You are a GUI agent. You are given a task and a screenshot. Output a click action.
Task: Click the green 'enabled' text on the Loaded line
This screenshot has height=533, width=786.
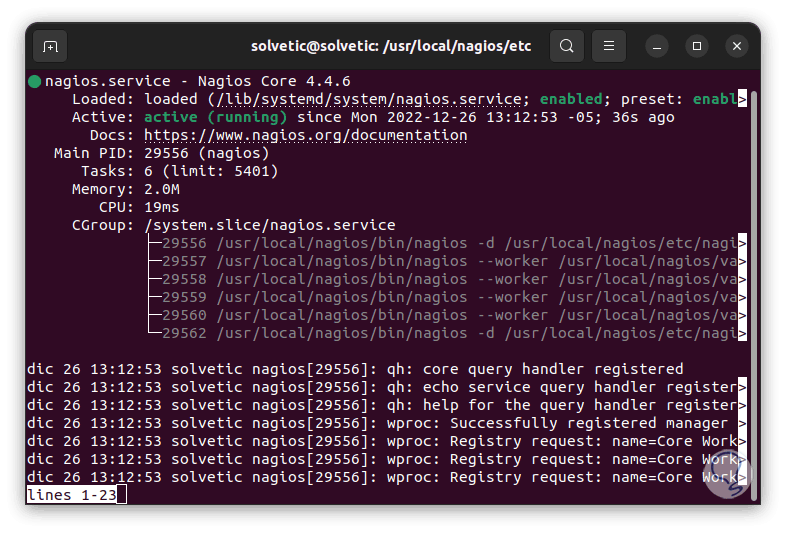tap(571, 99)
